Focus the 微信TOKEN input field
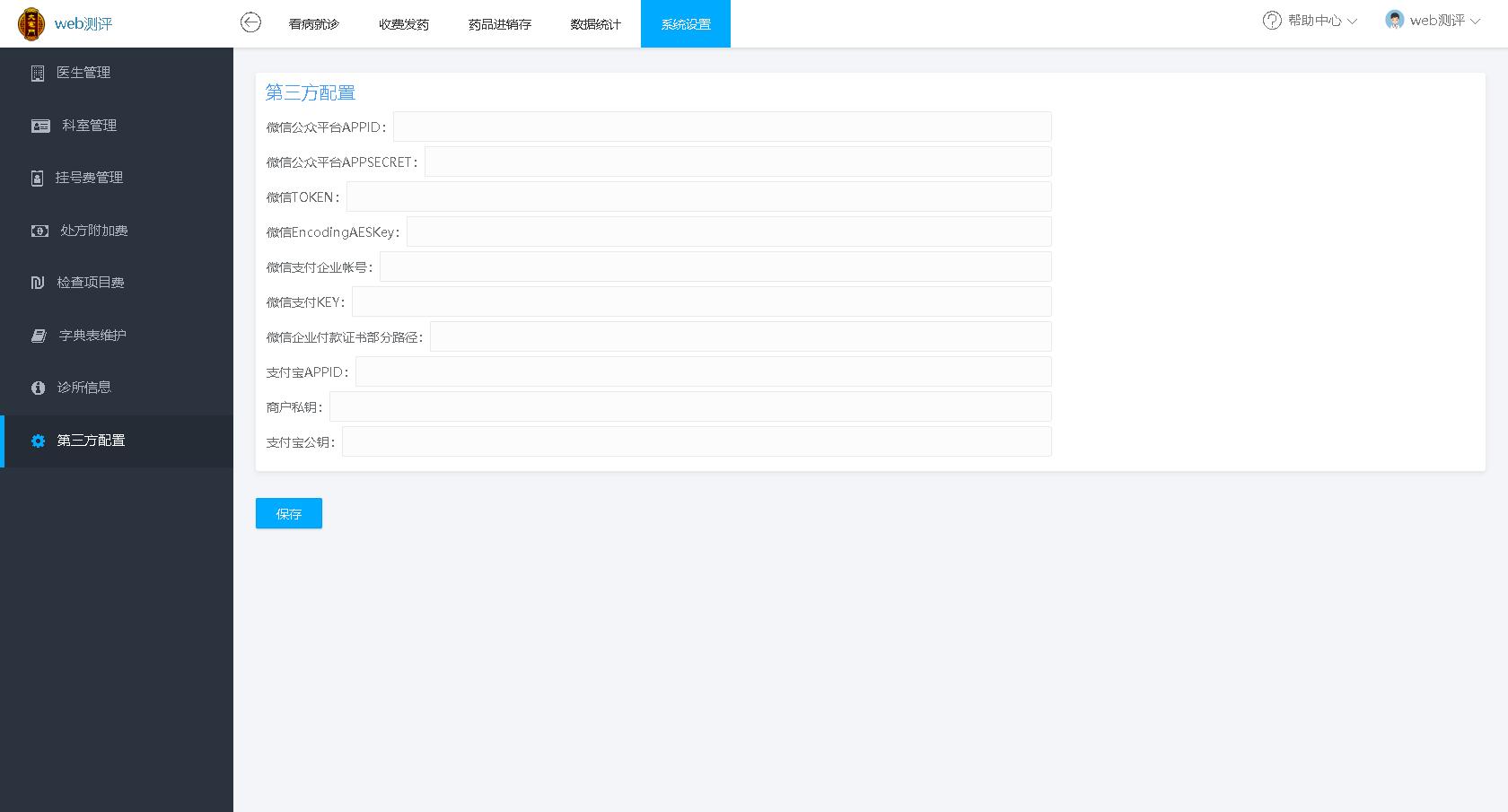The height and width of the screenshot is (812, 1508). (698, 196)
